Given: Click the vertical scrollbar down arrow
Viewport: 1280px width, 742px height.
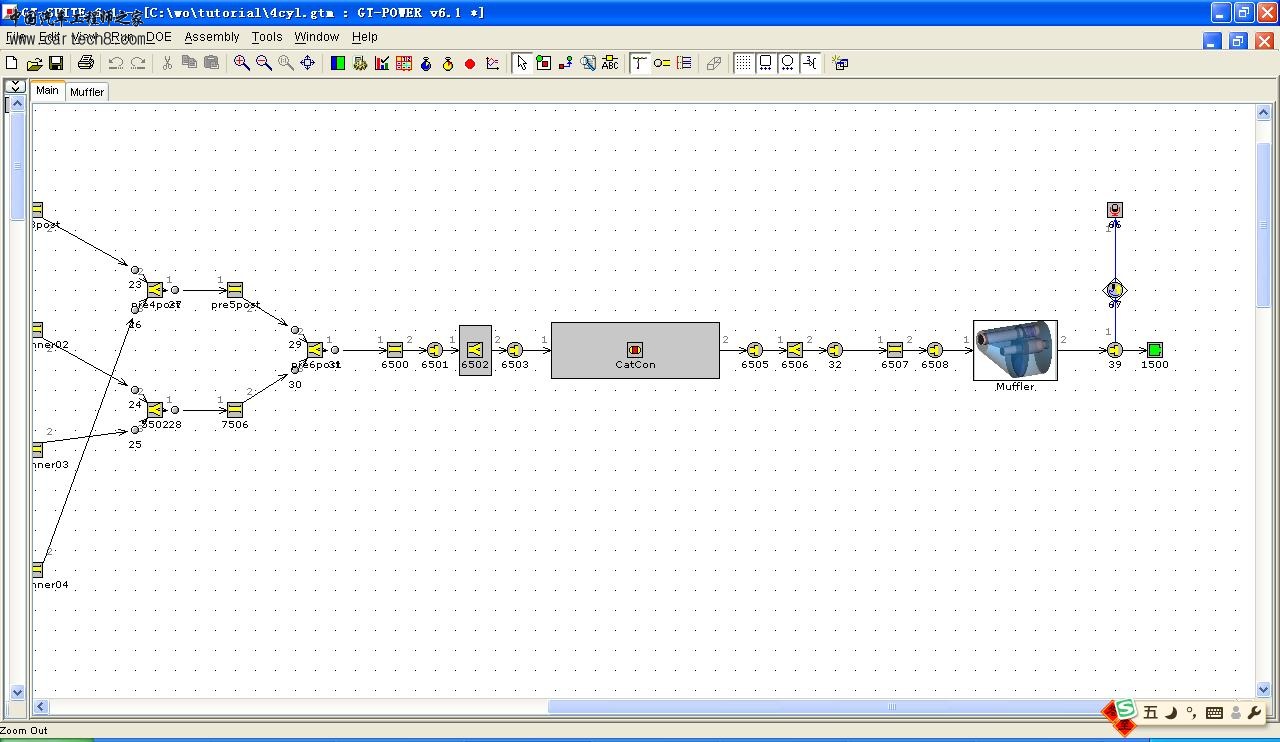Looking at the screenshot, I should click(1264, 689).
